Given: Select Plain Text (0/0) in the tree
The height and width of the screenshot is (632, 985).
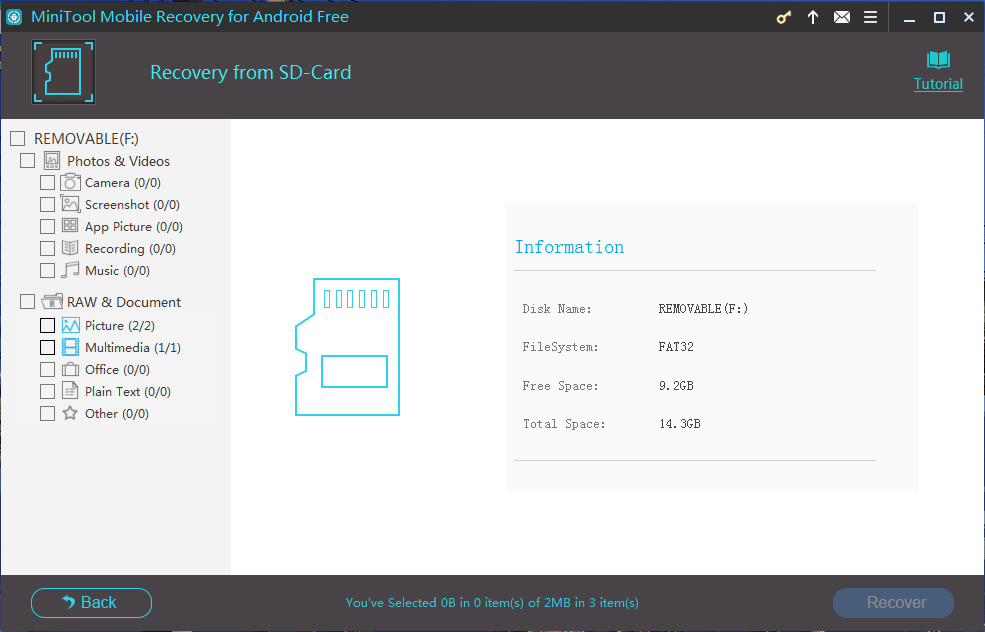Looking at the screenshot, I should (x=128, y=391).
